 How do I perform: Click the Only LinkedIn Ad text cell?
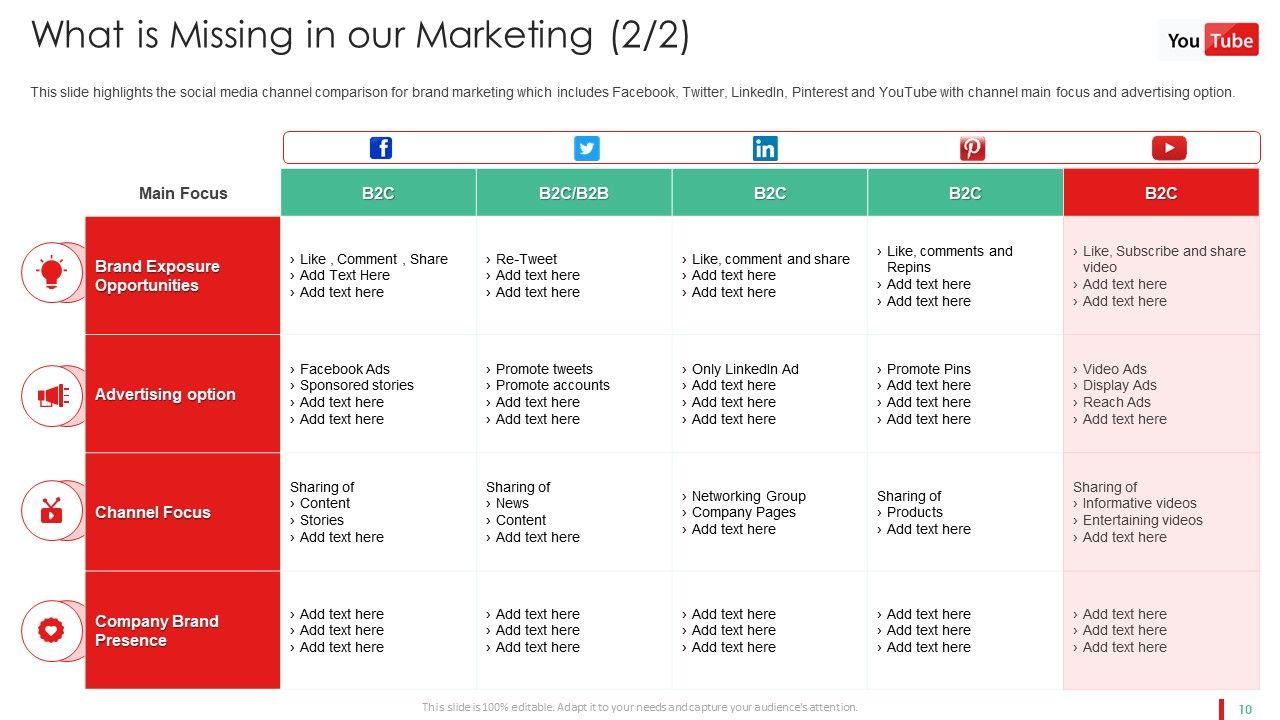click(745, 369)
